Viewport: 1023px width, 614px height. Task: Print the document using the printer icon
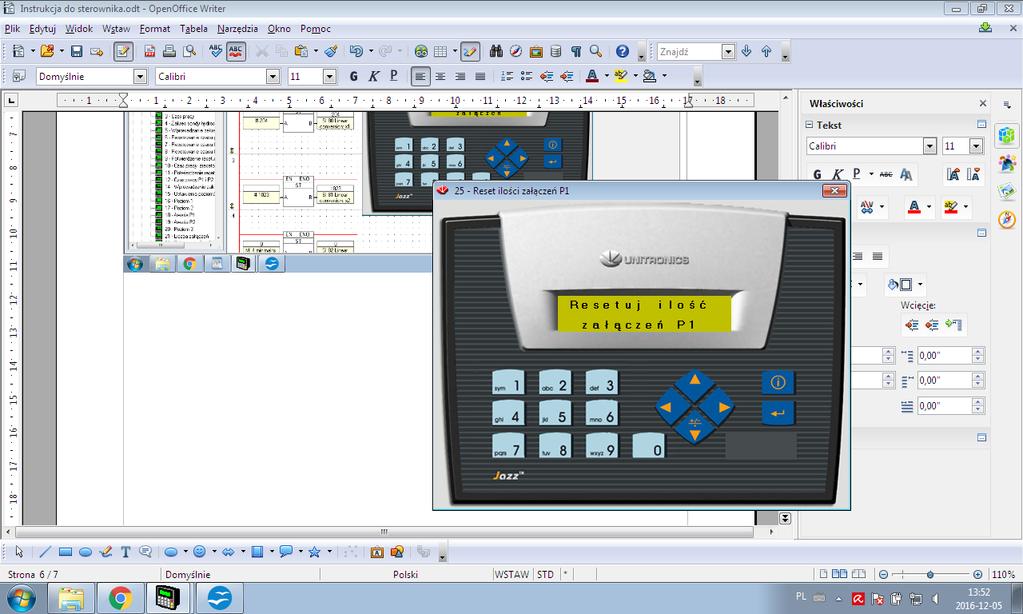pyautogui.click(x=169, y=51)
